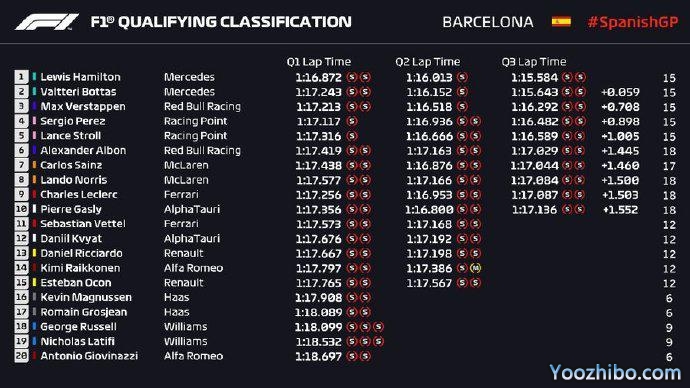The height and width of the screenshot is (388, 690).
Task: Open the Yoozhibo.com watermark link
Action: [x=615, y=372]
